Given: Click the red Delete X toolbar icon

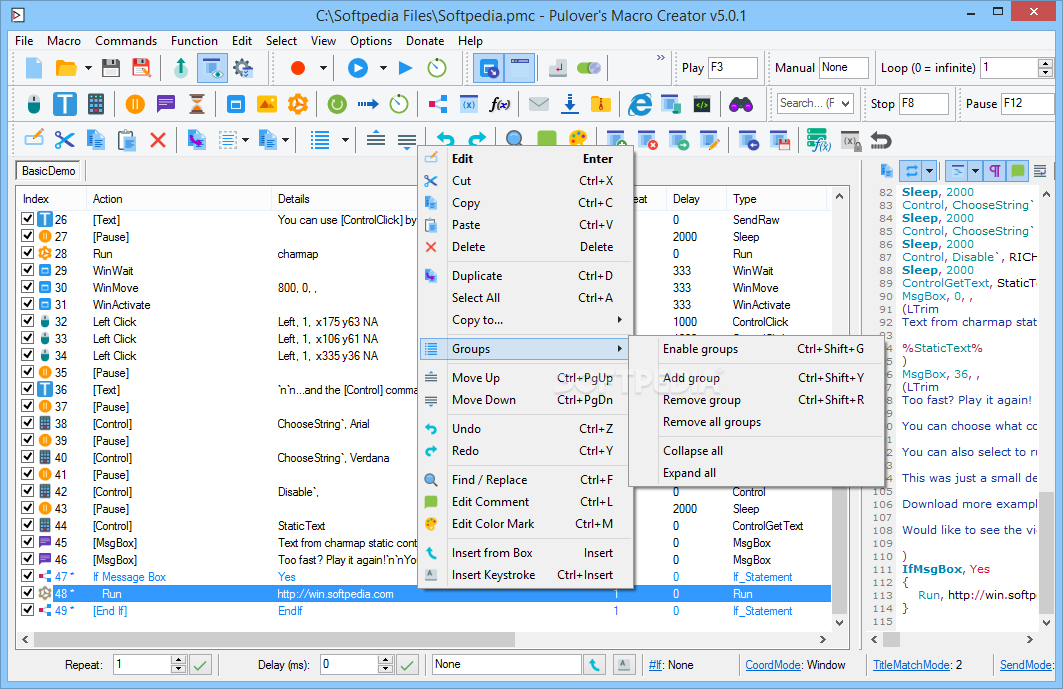Looking at the screenshot, I should (157, 139).
